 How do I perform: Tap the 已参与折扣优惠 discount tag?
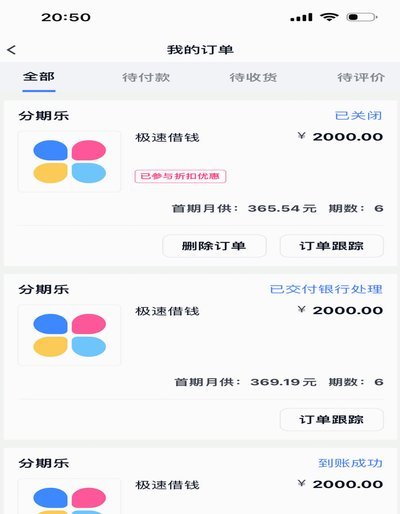[x=180, y=176]
